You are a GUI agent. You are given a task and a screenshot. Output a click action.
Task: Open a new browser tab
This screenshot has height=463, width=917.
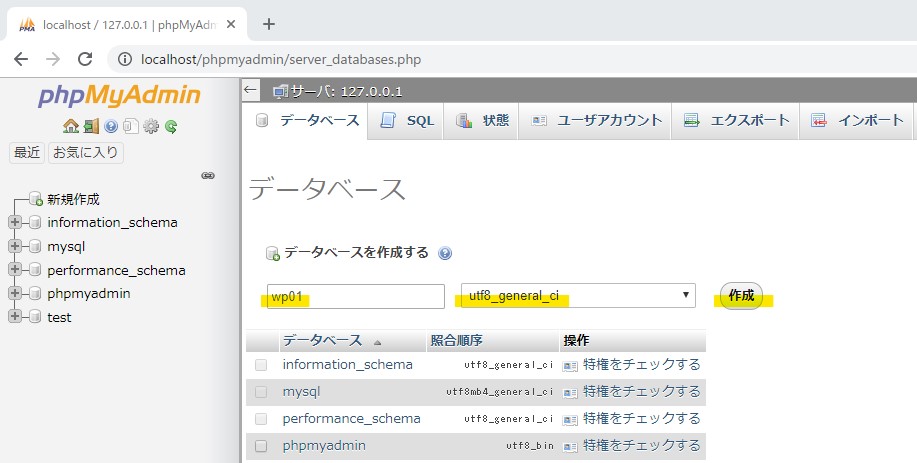[x=268, y=24]
